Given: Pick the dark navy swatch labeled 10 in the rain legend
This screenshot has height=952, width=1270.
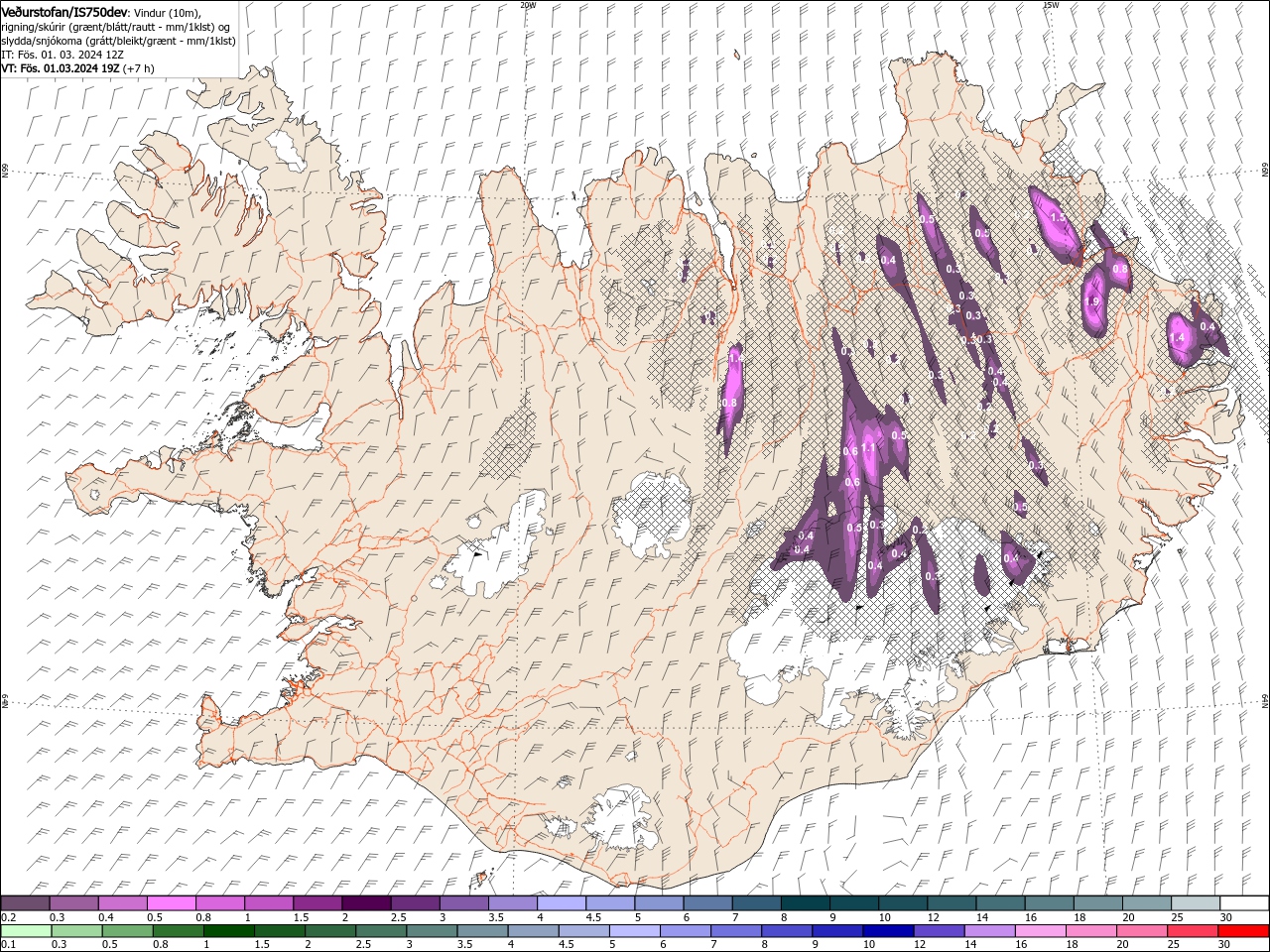Looking at the screenshot, I should point(886,931).
